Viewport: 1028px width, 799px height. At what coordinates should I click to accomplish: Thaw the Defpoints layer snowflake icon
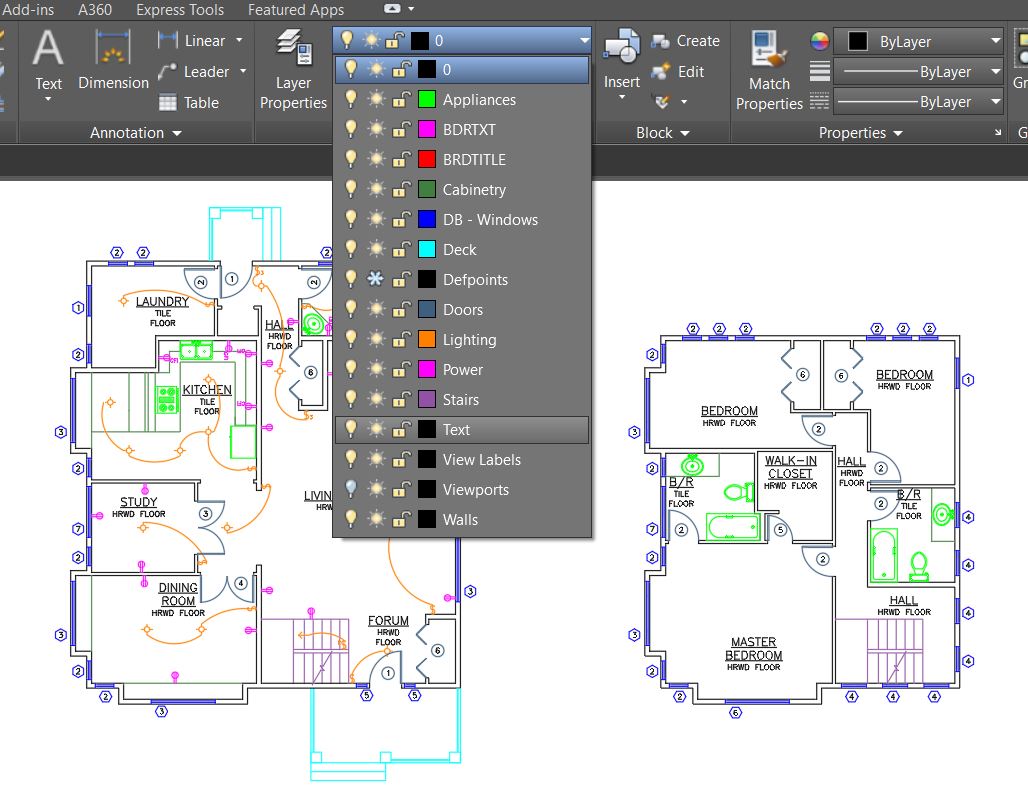(373, 280)
